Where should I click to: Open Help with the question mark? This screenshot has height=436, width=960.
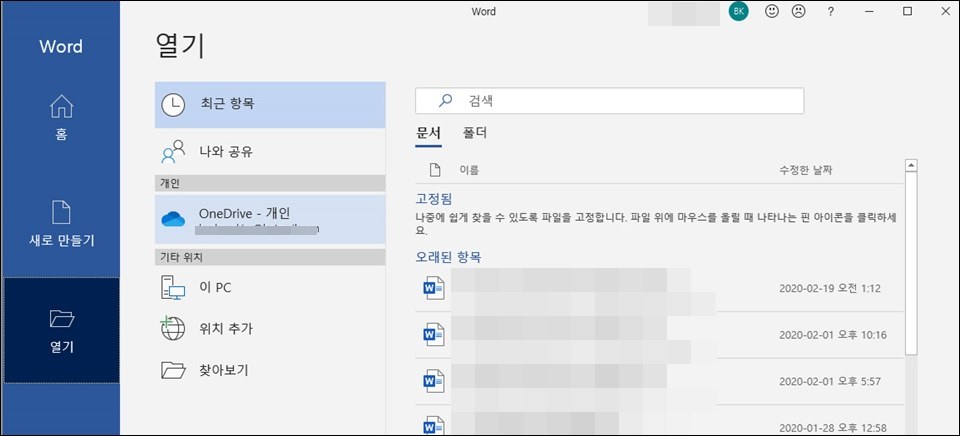[x=831, y=12]
